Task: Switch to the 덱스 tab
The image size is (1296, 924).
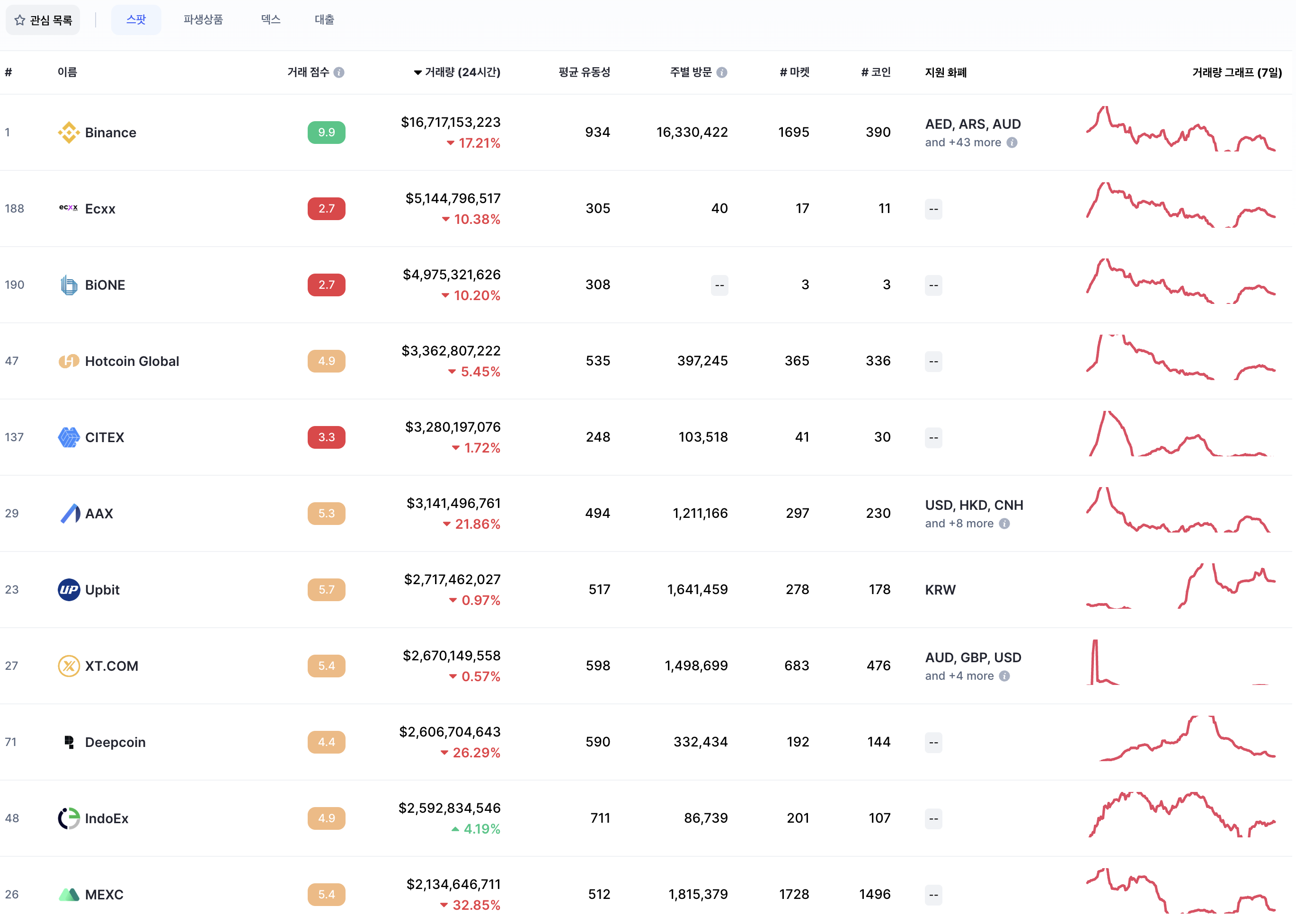Action: tap(271, 20)
